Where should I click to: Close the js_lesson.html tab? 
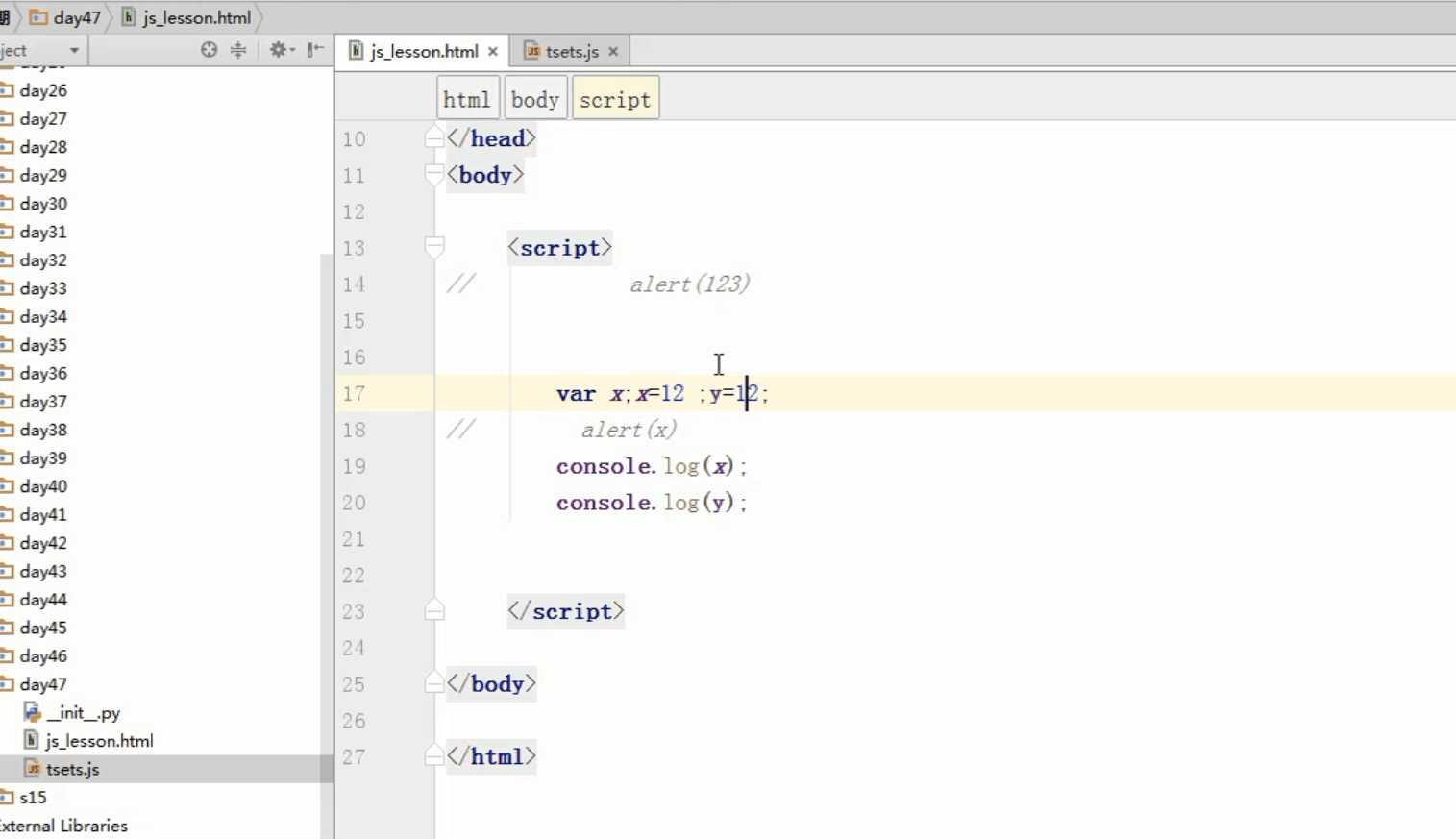(x=493, y=51)
